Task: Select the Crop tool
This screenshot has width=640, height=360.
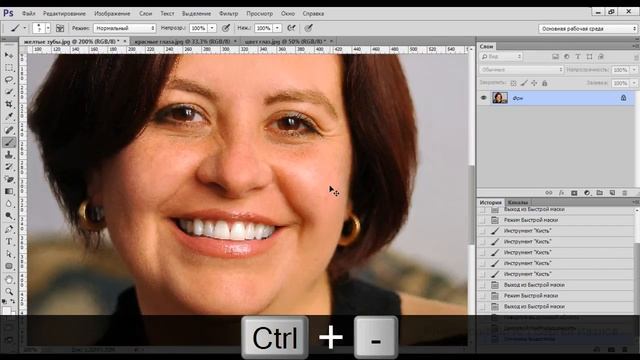Action: 9,104
